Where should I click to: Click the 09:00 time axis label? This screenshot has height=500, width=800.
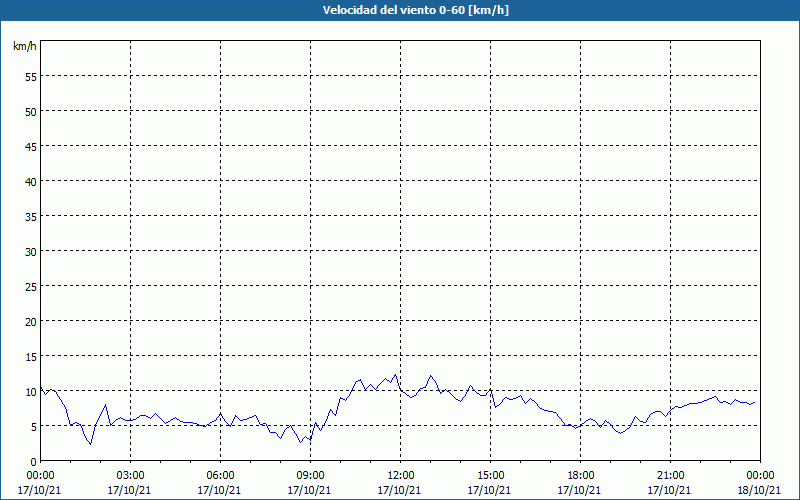[310, 475]
